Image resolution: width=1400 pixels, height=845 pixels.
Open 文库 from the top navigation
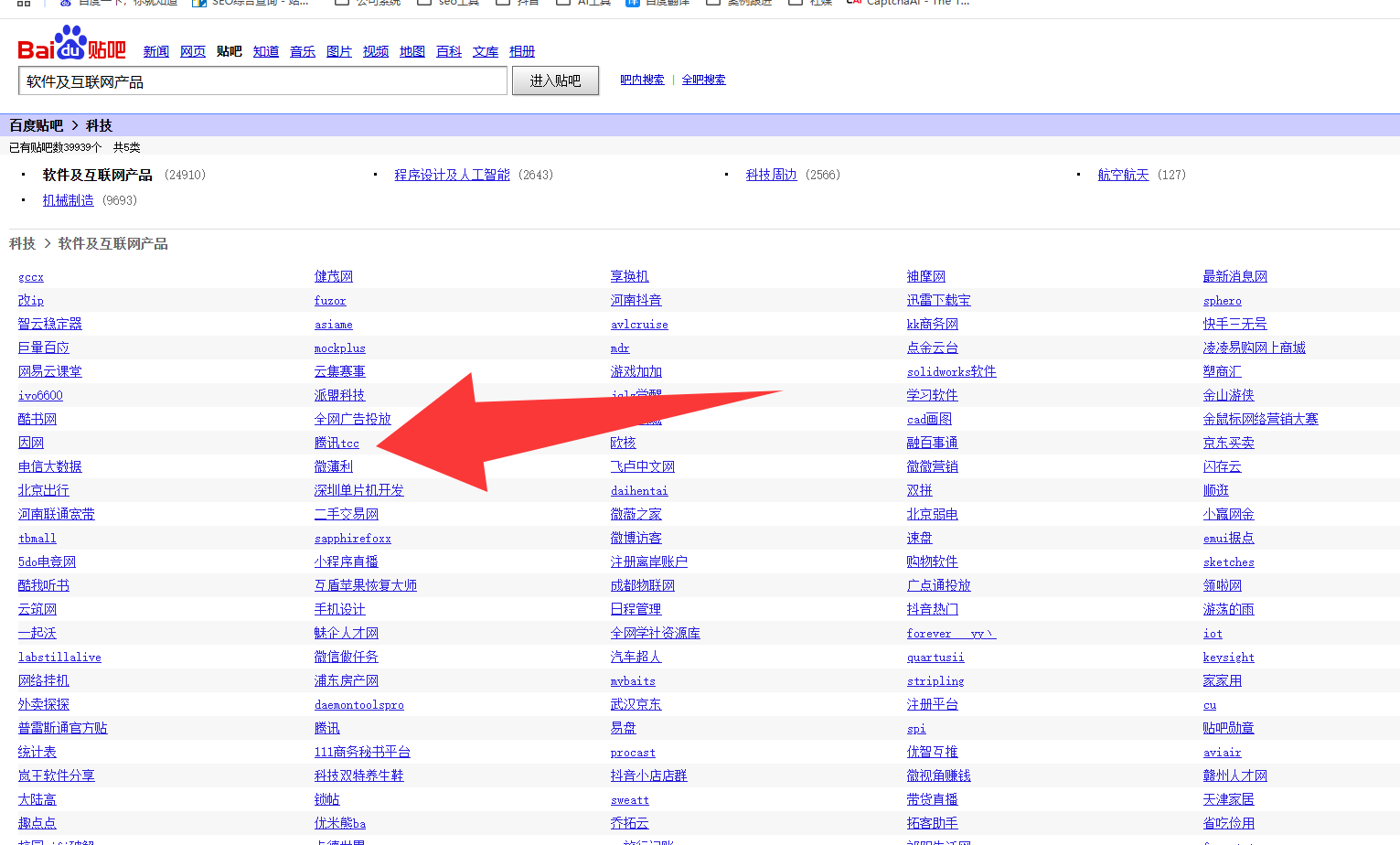(486, 51)
